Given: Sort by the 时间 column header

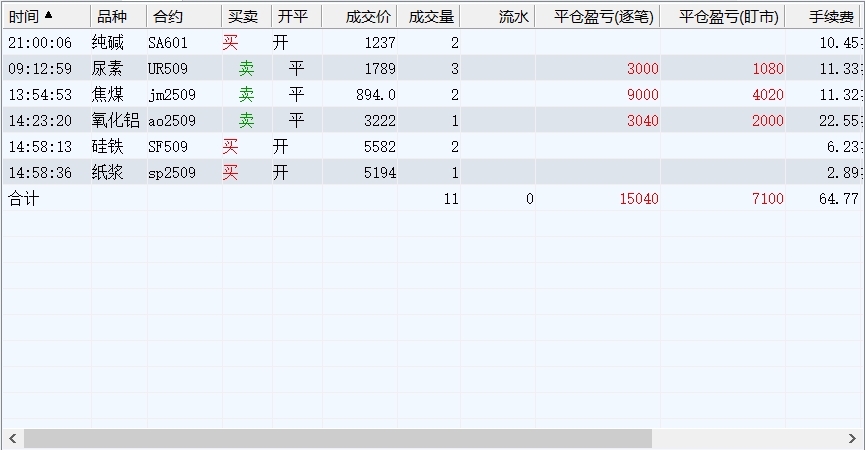Looking at the screenshot, I should point(46,17).
